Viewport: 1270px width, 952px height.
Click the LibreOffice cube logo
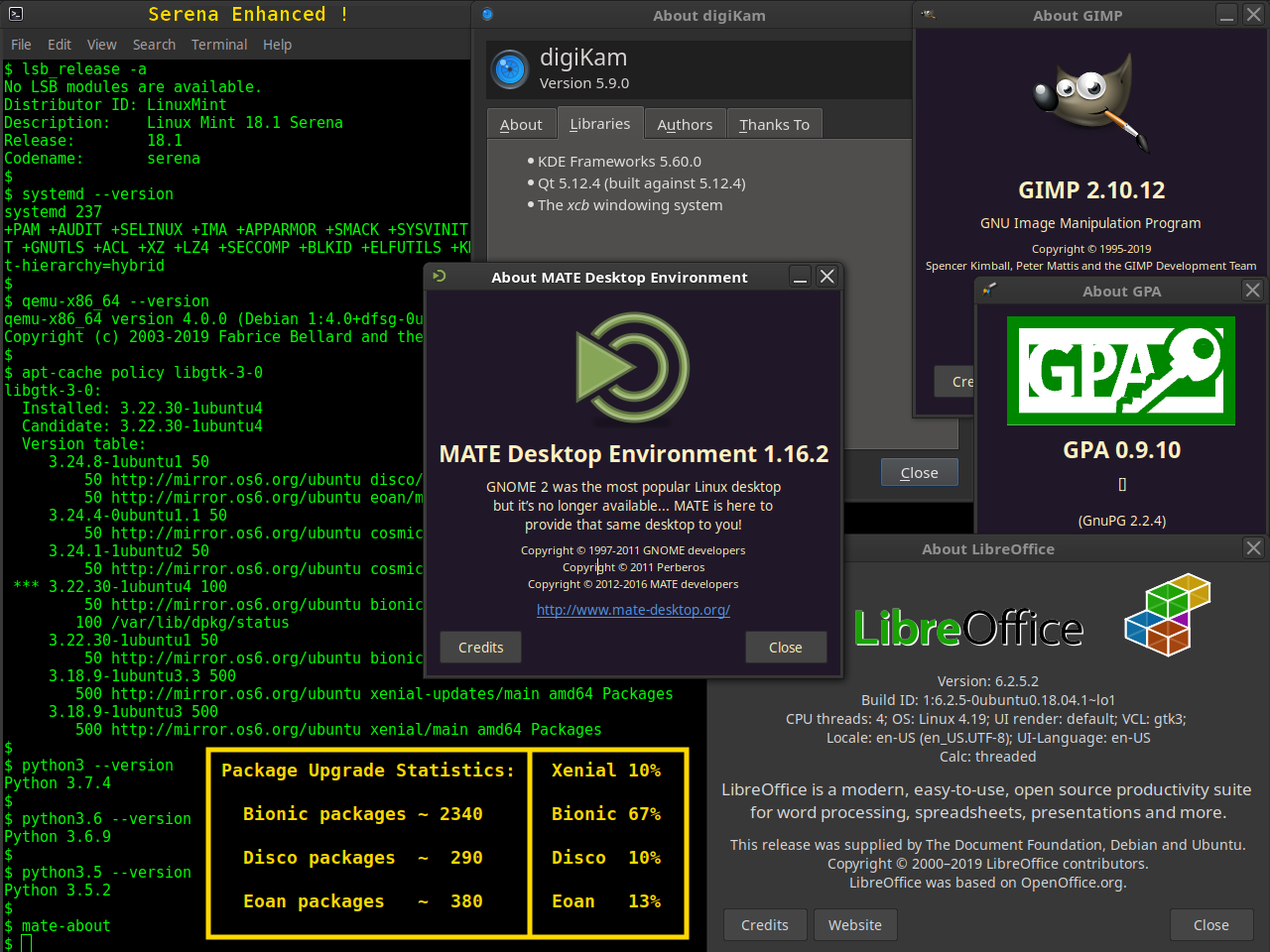[x=1168, y=615]
